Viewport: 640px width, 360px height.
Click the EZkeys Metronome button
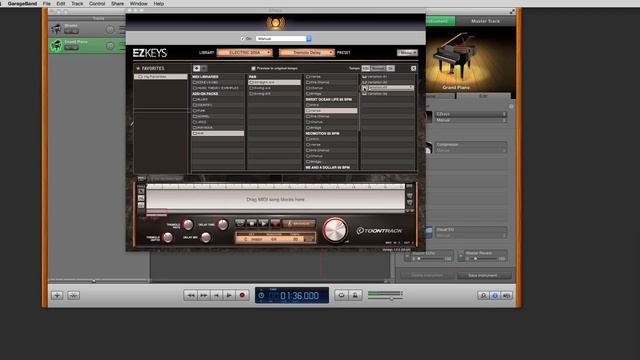point(299,223)
